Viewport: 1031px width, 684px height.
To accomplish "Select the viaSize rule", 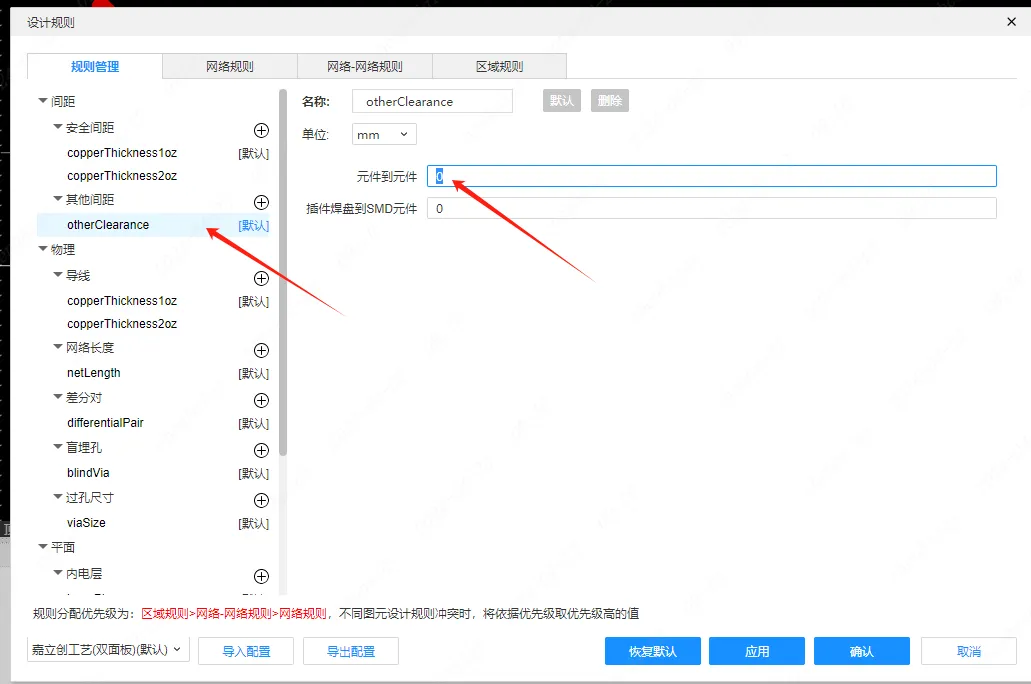I will point(86,523).
